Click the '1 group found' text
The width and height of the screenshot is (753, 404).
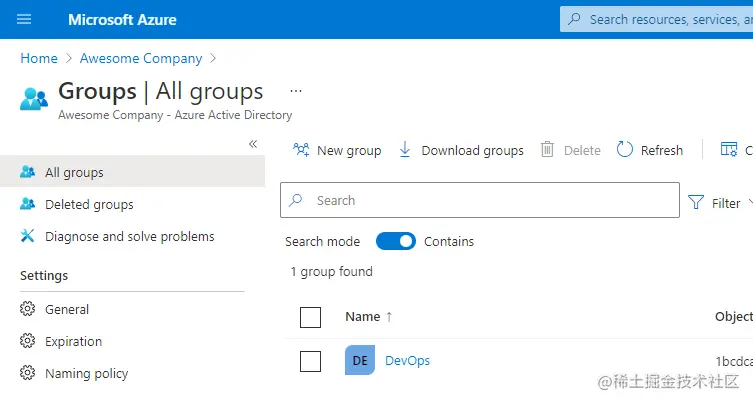(331, 271)
